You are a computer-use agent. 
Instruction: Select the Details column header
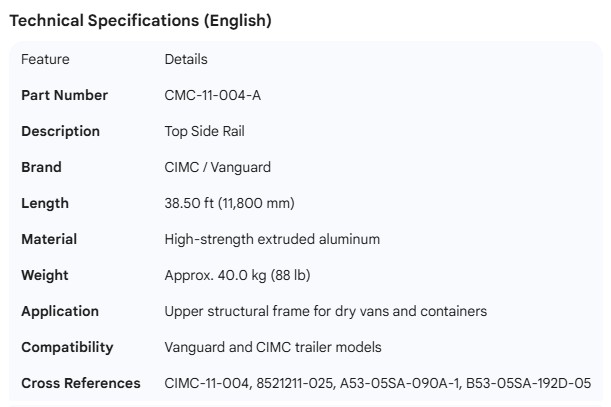[x=186, y=59]
